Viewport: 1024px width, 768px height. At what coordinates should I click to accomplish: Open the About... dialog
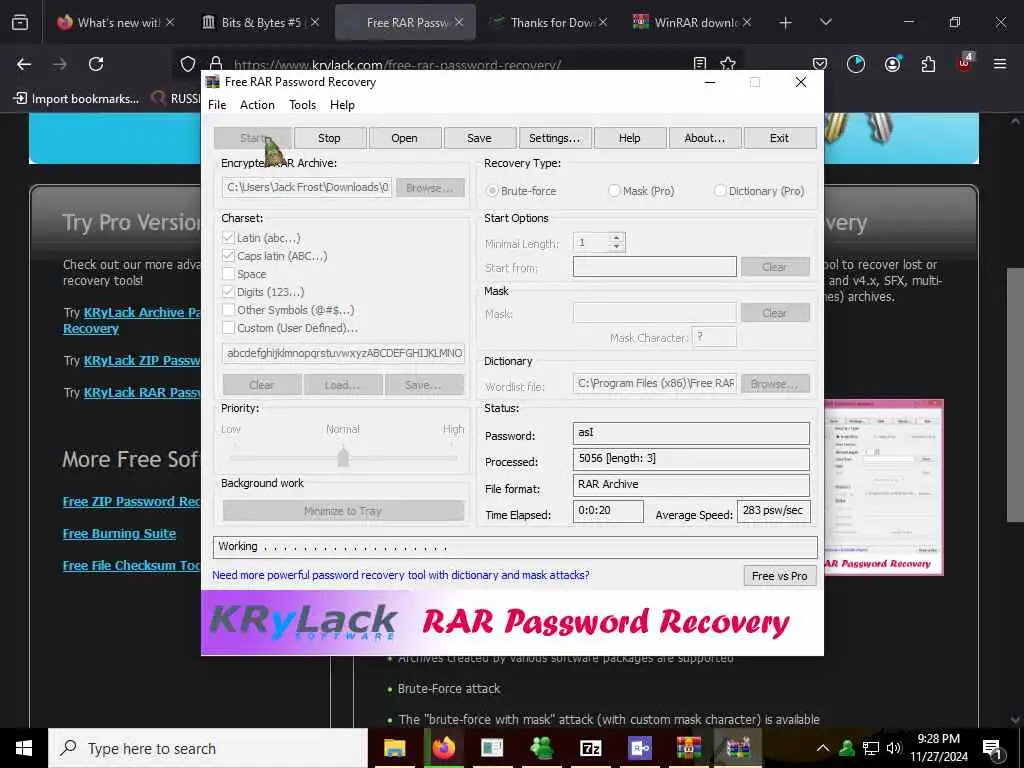coord(705,138)
